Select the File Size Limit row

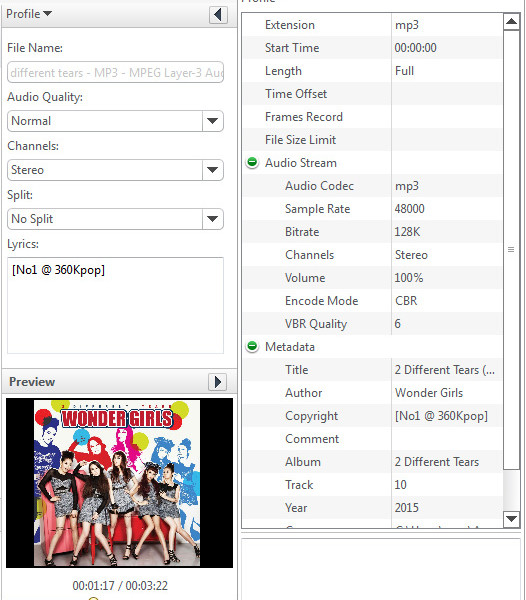(372, 140)
